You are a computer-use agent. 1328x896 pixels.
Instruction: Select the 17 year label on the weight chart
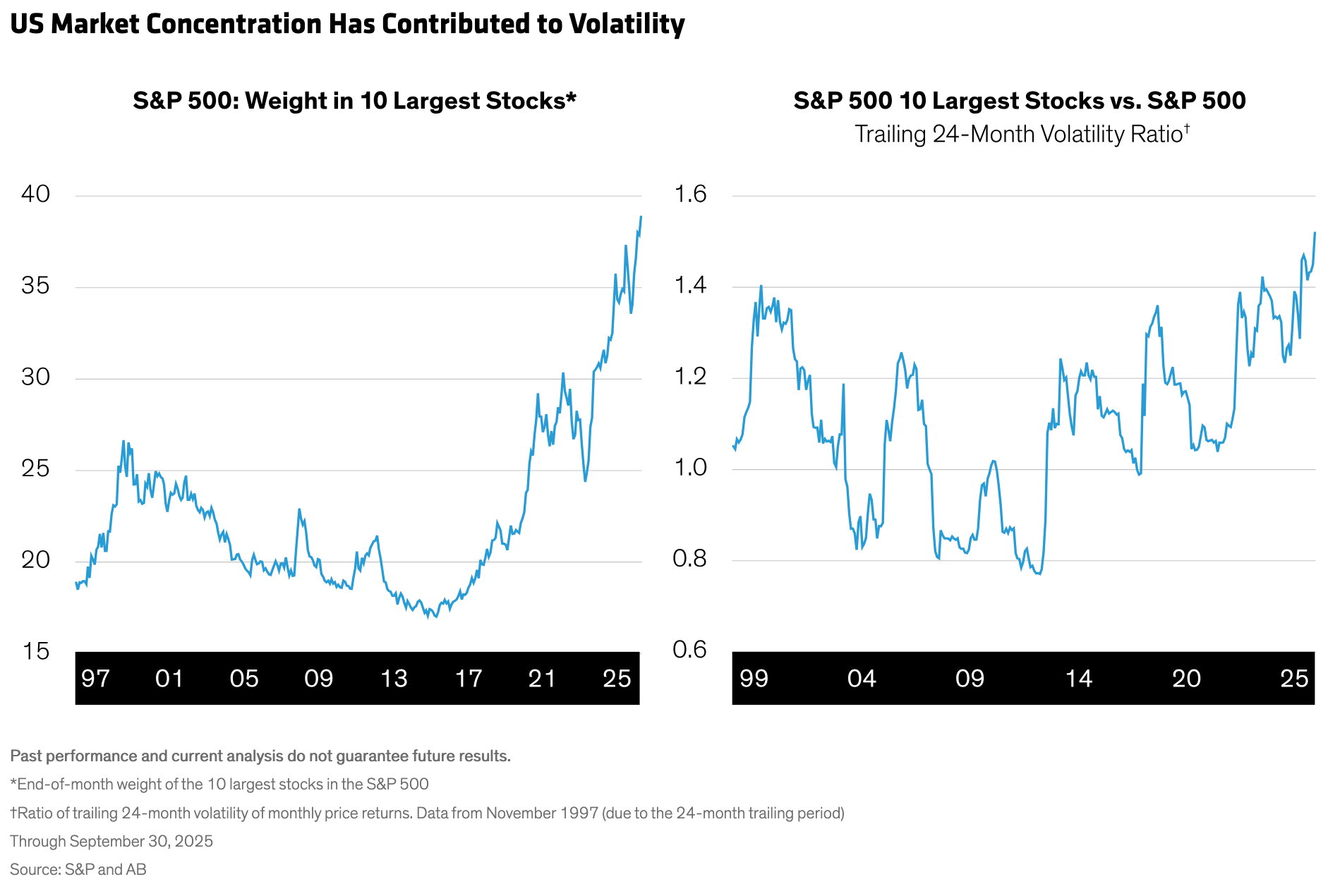click(469, 679)
